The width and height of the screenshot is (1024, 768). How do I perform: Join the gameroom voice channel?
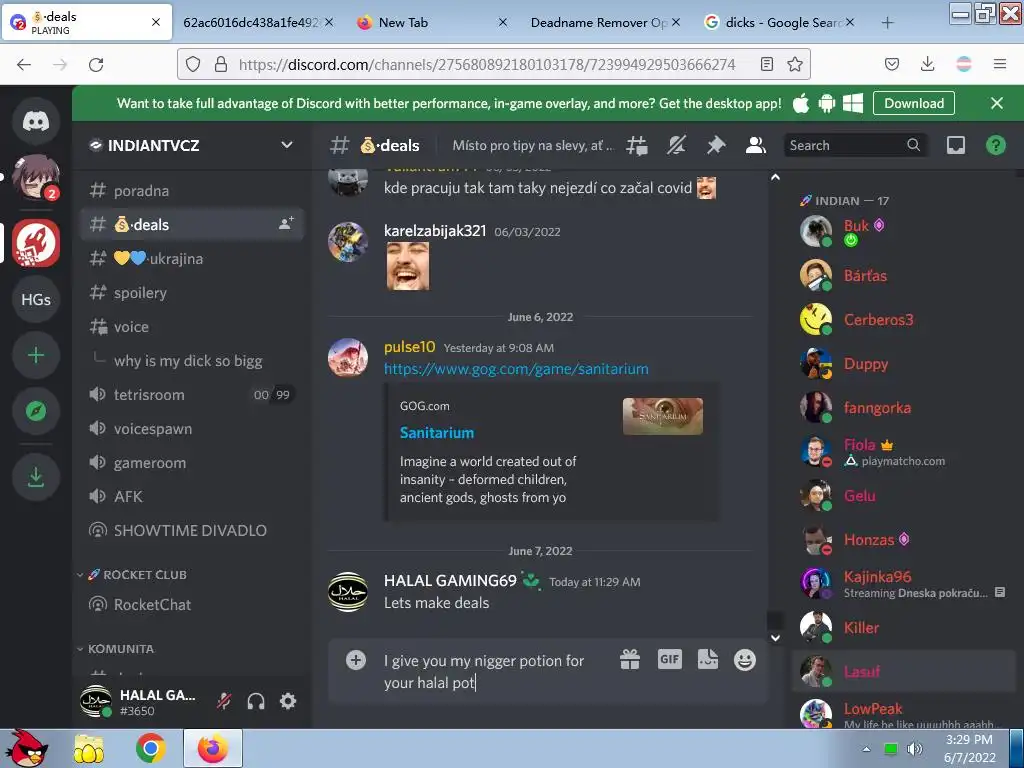[192, 462]
